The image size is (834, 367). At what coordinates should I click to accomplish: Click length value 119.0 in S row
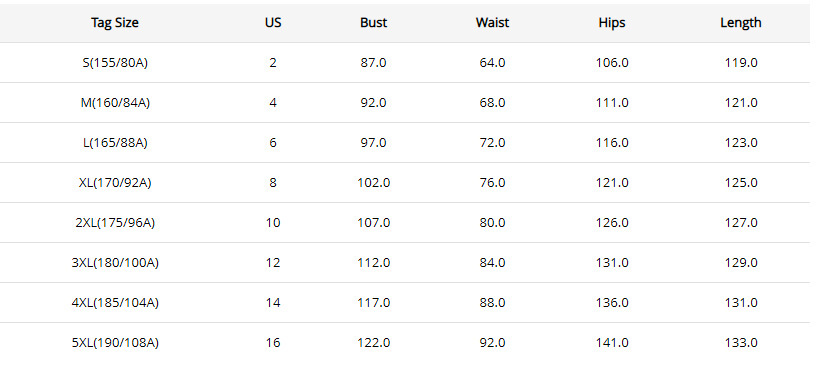pos(740,63)
